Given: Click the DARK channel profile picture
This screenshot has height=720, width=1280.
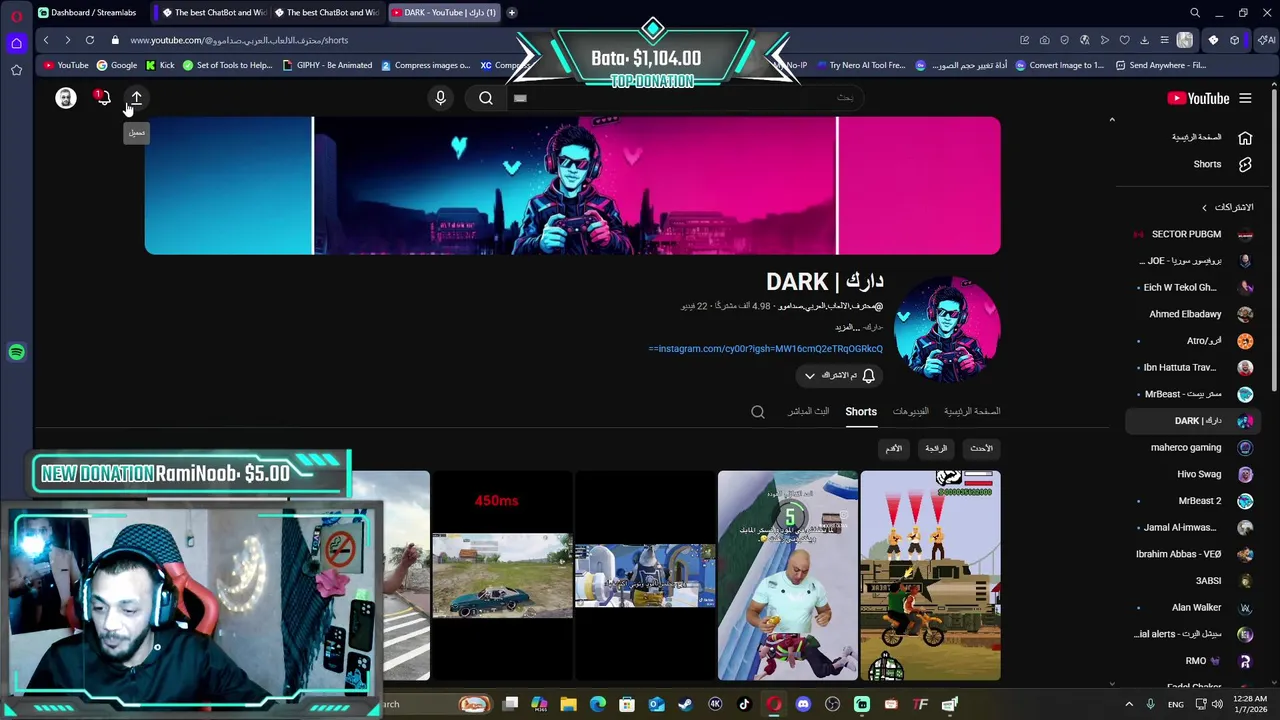Looking at the screenshot, I should click(x=947, y=331).
